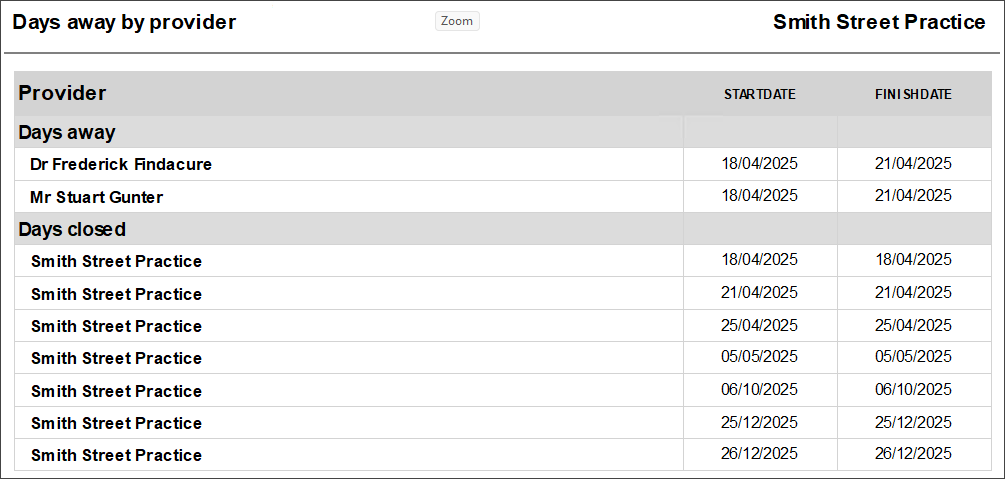The height and width of the screenshot is (479, 1005).
Task: Select Smith Street Practice row closed 25/12/2025
Action: click(x=502, y=423)
